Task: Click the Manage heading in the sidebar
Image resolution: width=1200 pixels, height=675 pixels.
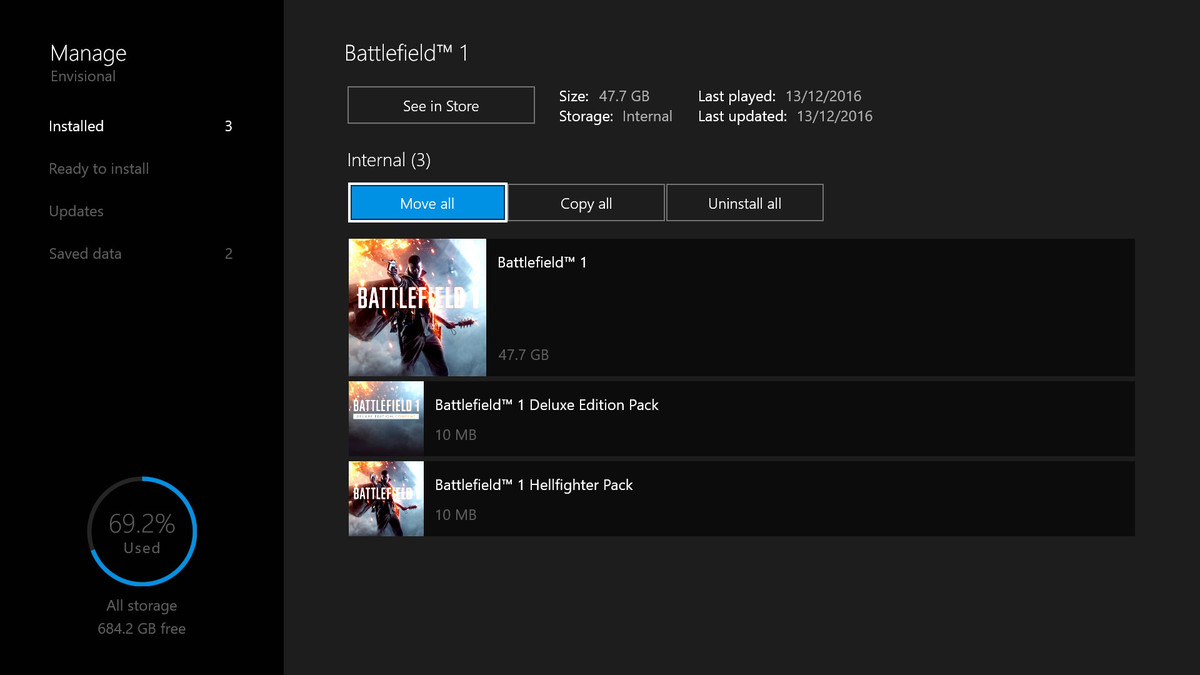Action: (88, 53)
